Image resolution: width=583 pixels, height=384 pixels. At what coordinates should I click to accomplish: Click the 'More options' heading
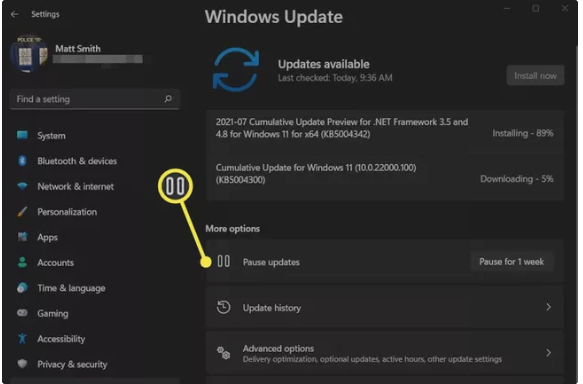point(232,229)
